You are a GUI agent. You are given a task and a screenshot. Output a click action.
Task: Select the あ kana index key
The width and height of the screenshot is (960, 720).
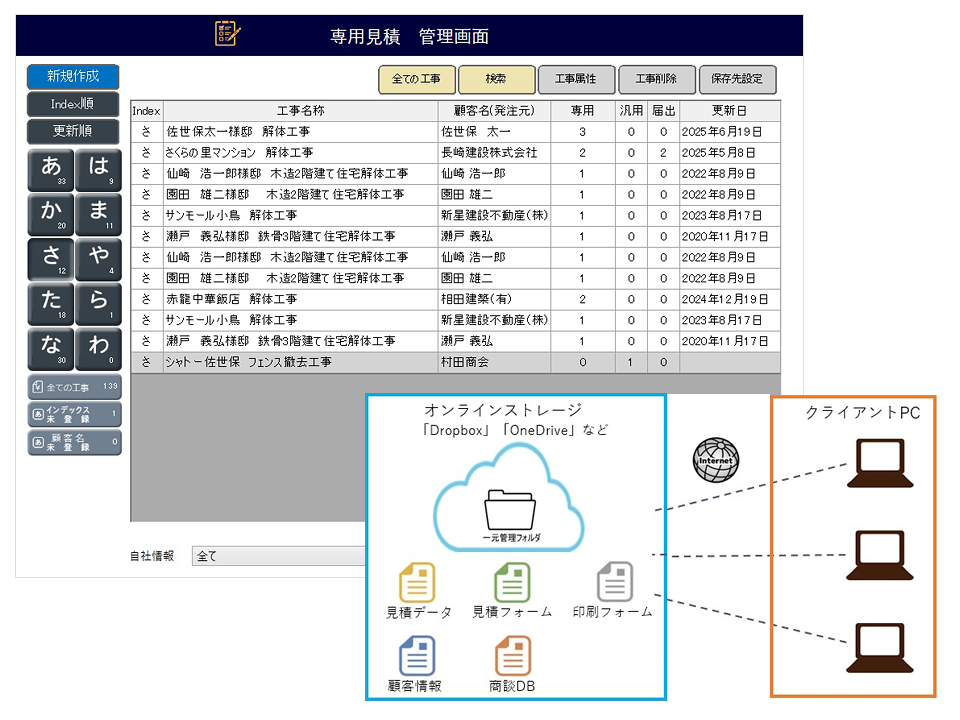[51, 170]
